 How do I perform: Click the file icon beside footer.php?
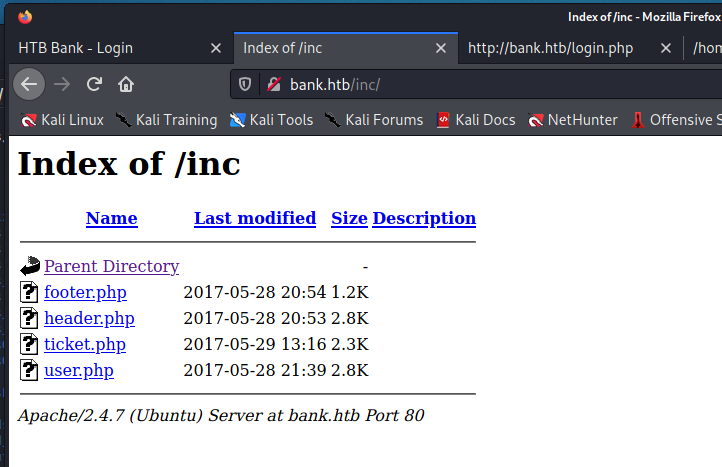[30, 293]
